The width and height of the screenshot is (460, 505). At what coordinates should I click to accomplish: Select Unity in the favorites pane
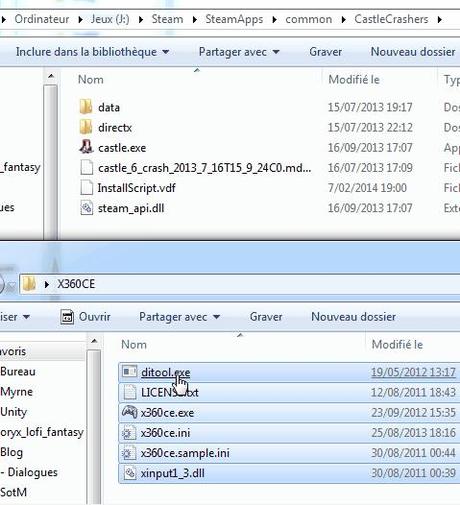tap(14, 412)
